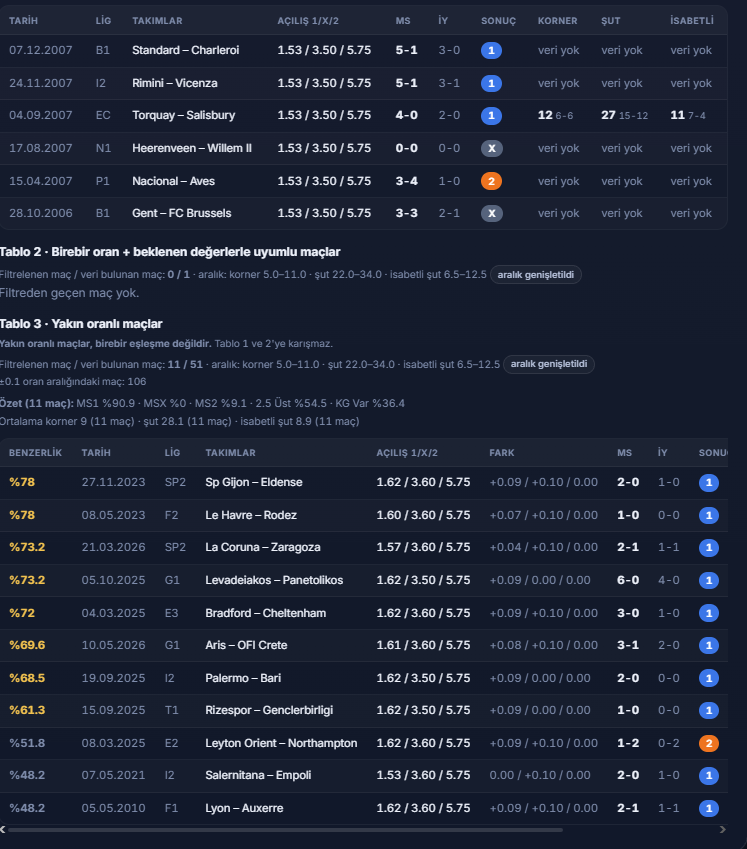Click the Bradford – Cheltenham match name
This screenshot has height=849, width=747.
point(266,613)
